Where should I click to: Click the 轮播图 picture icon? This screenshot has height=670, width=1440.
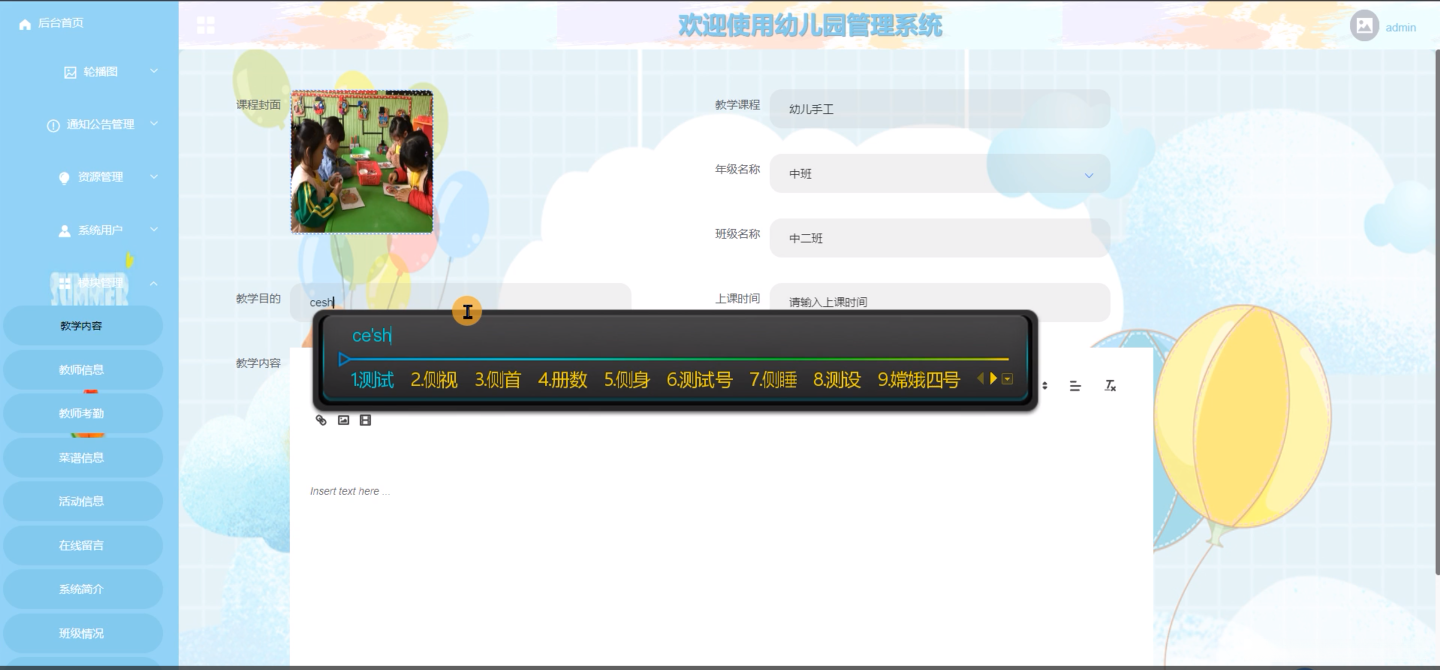(70, 72)
